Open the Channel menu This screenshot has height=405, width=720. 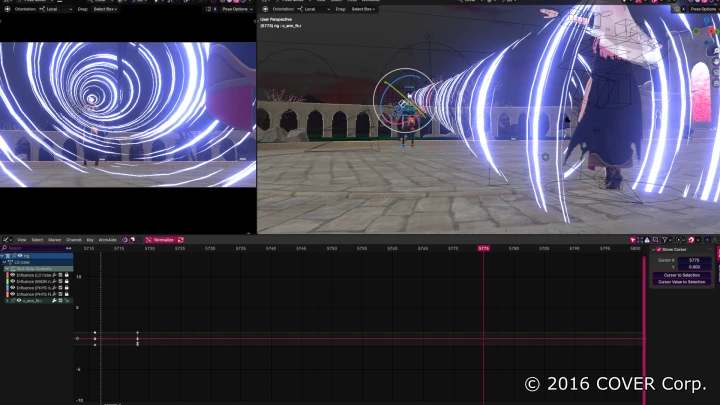click(x=73, y=240)
